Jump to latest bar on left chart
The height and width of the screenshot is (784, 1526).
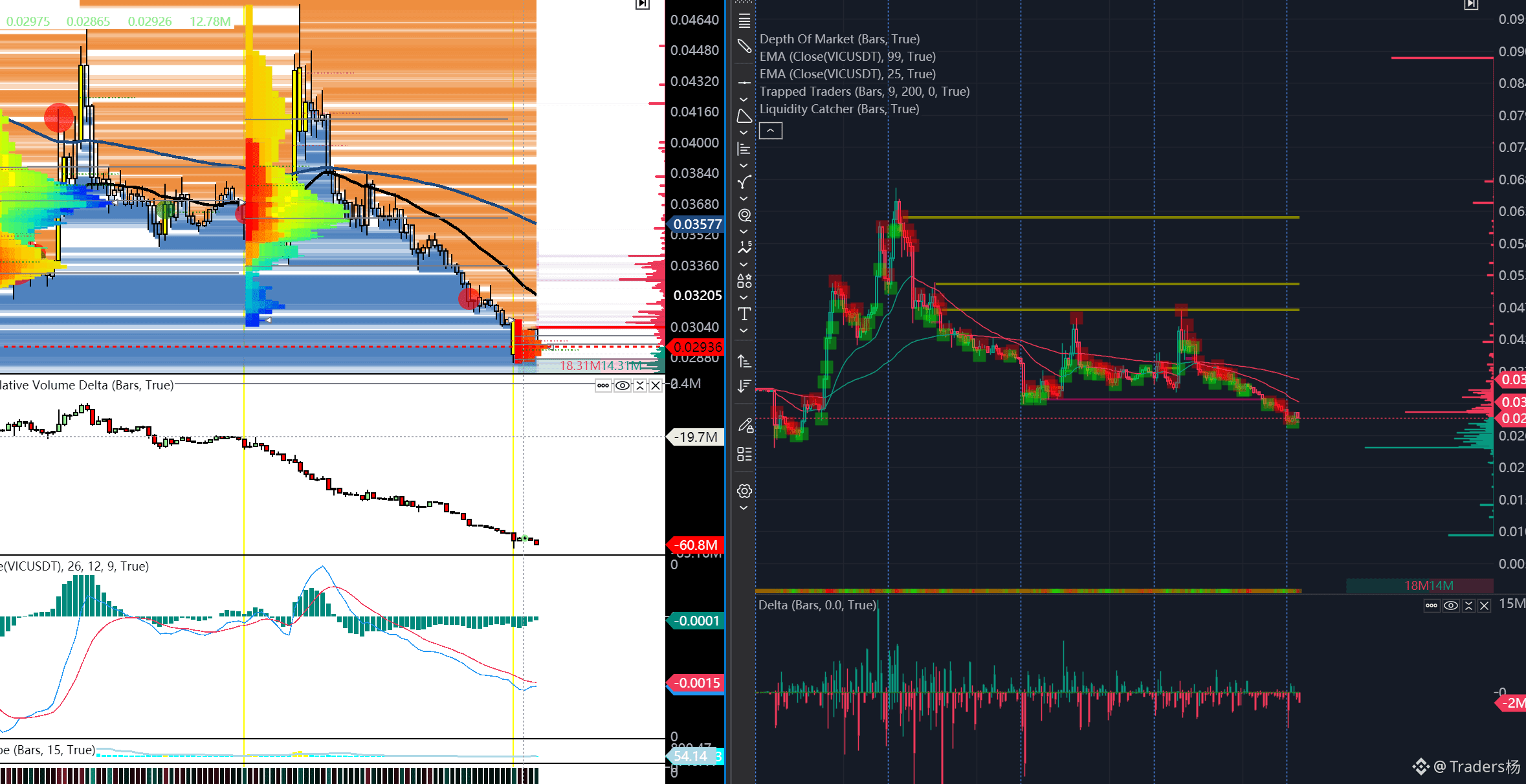[642, 5]
